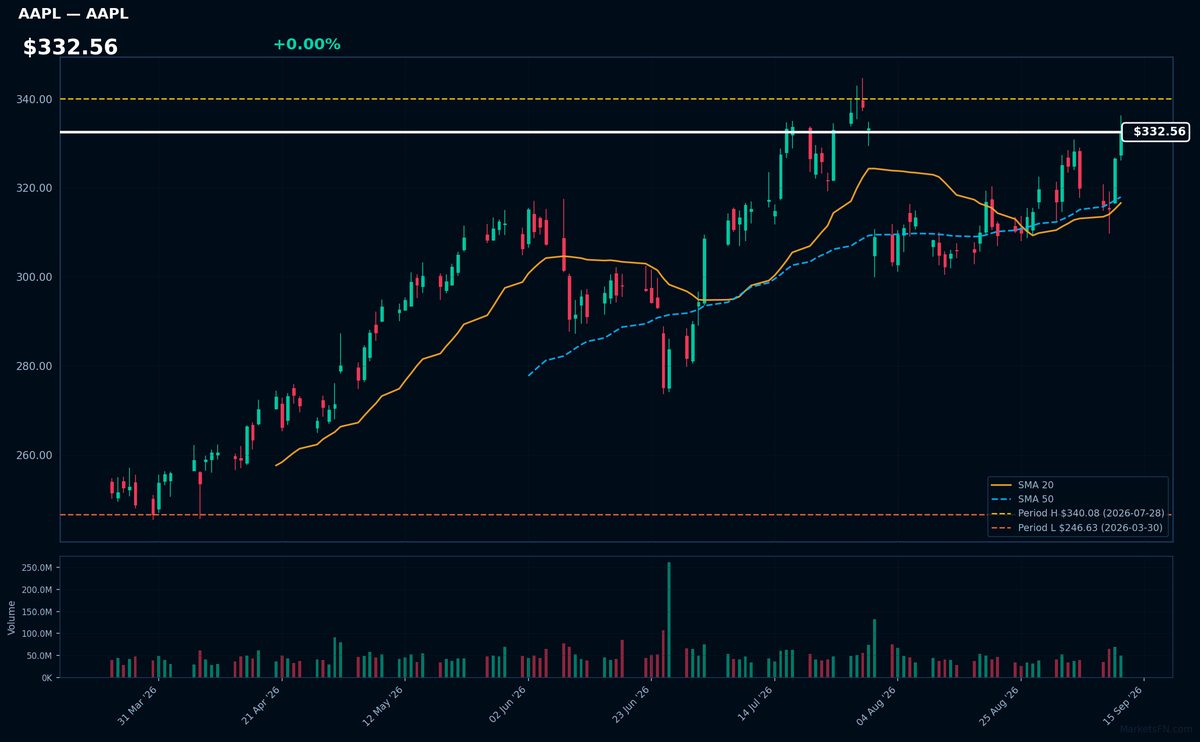
Task: Click the AAPL — AAPL chart title
Action: (73, 14)
